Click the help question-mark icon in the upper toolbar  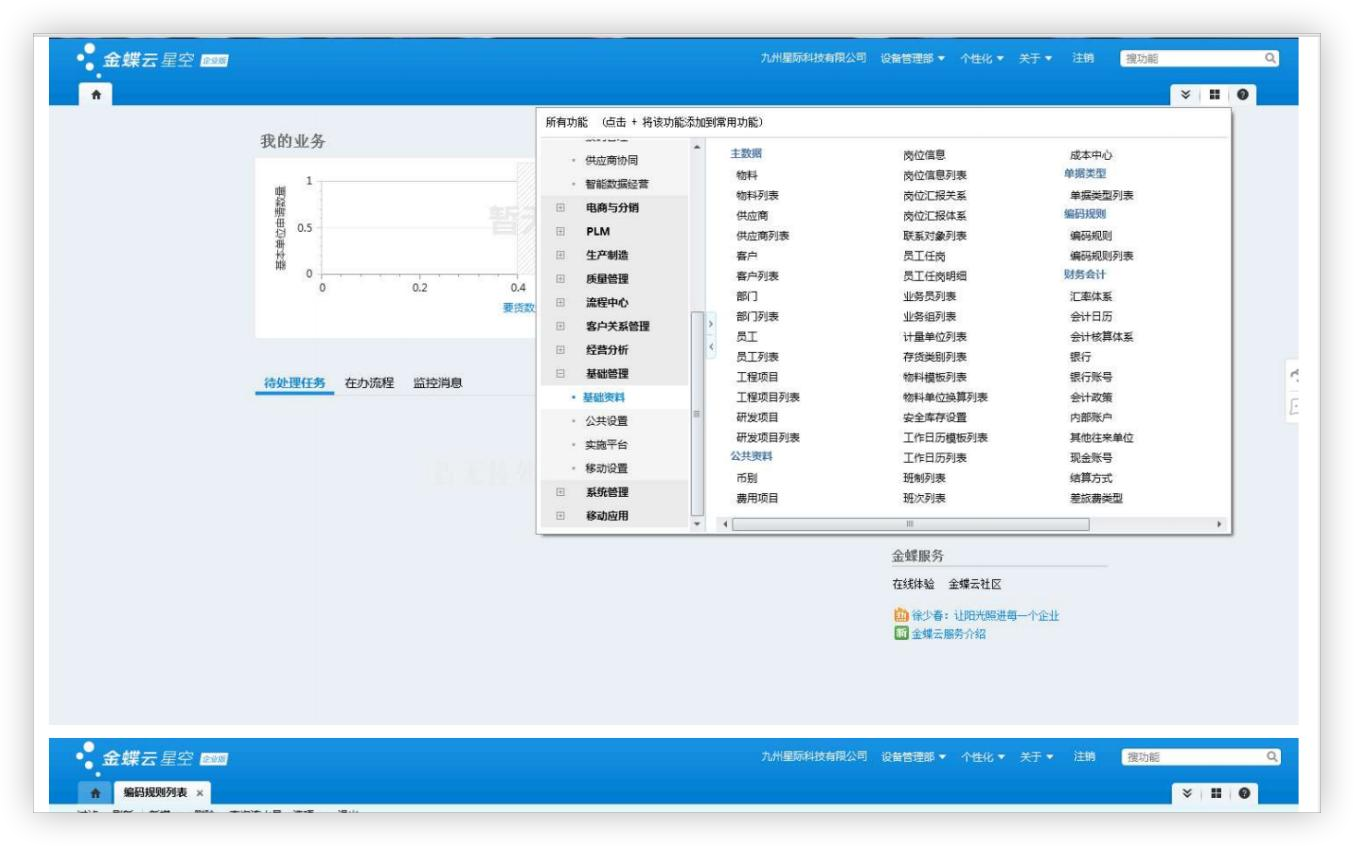click(1242, 94)
